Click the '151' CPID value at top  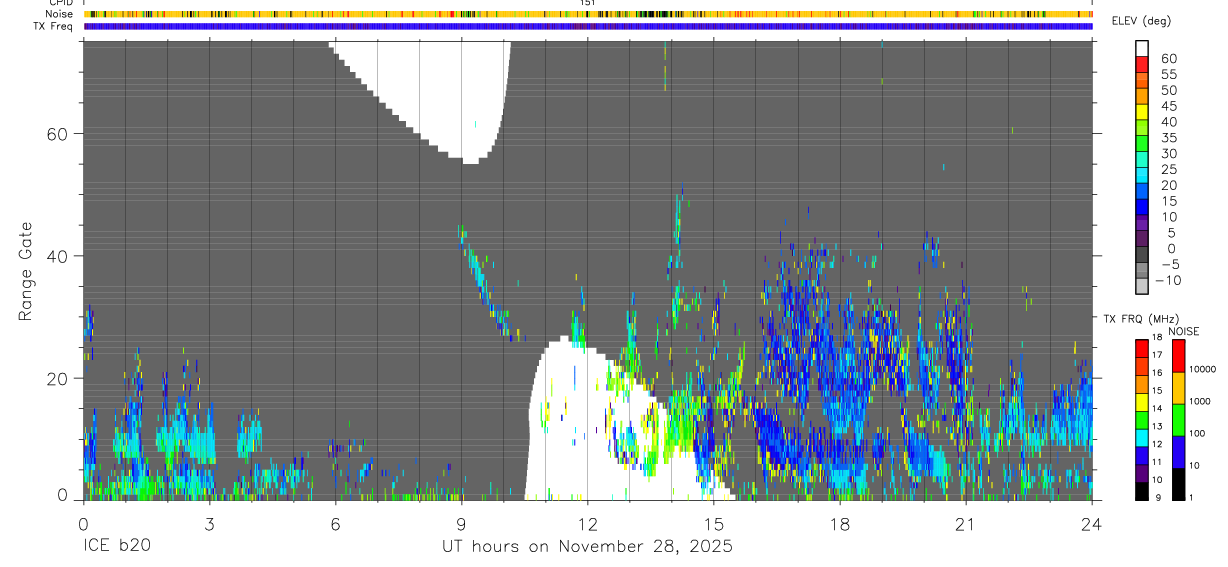(x=588, y=3)
